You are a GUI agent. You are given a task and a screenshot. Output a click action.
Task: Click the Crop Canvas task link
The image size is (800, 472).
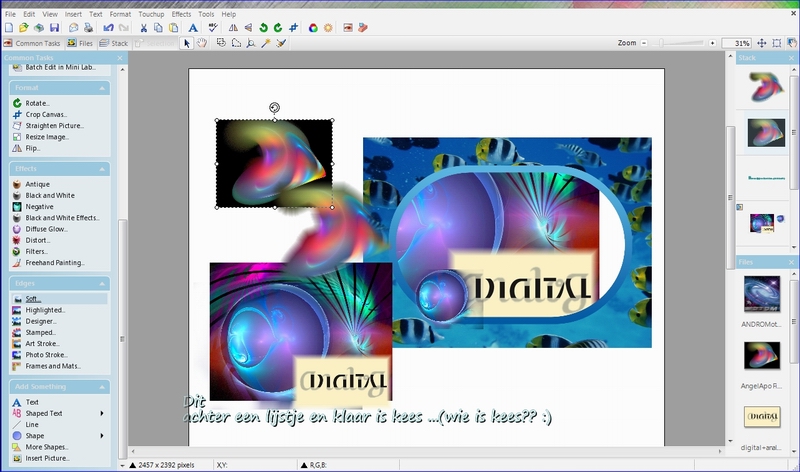(46, 115)
